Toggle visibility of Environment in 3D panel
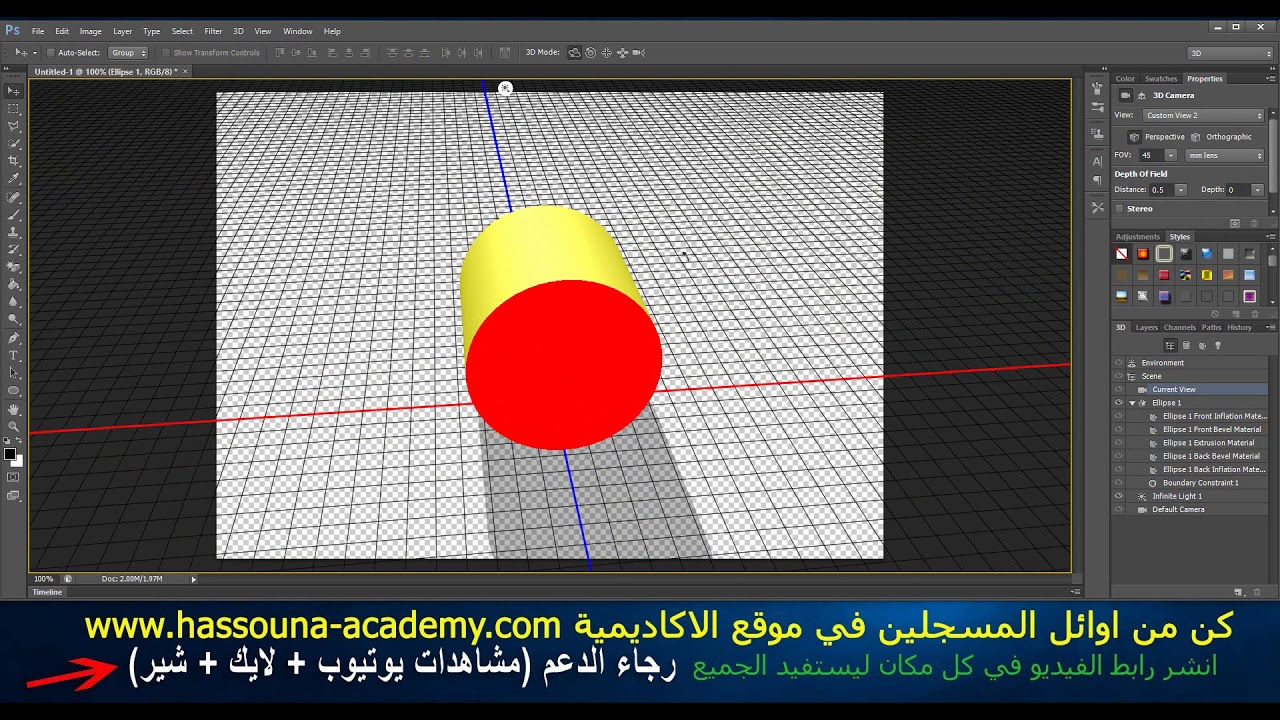Viewport: 1280px width, 720px height. coord(1118,363)
